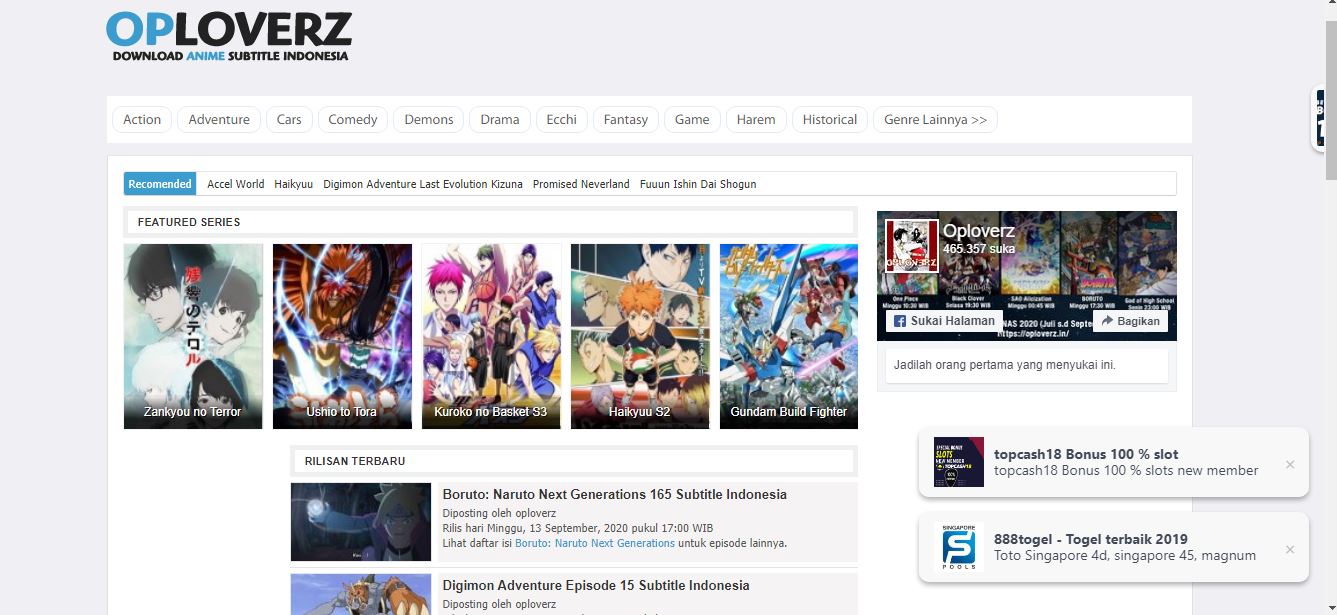Choose the Fantasy genre tag
Image resolution: width=1337 pixels, height=615 pixels.
coord(626,120)
